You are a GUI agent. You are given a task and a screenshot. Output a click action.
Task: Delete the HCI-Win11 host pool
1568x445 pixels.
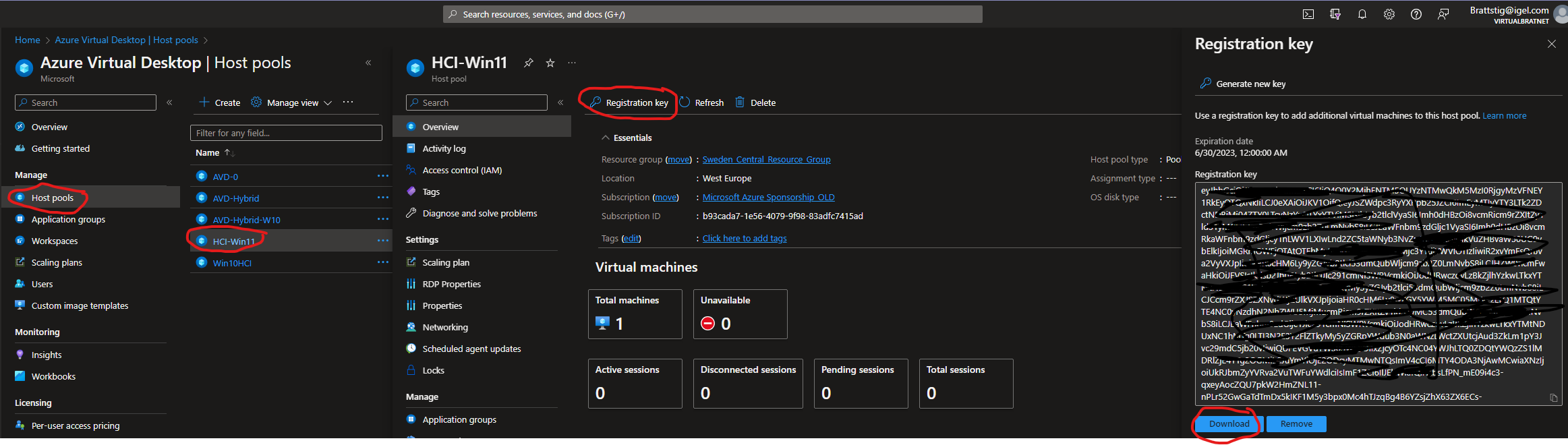[755, 102]
